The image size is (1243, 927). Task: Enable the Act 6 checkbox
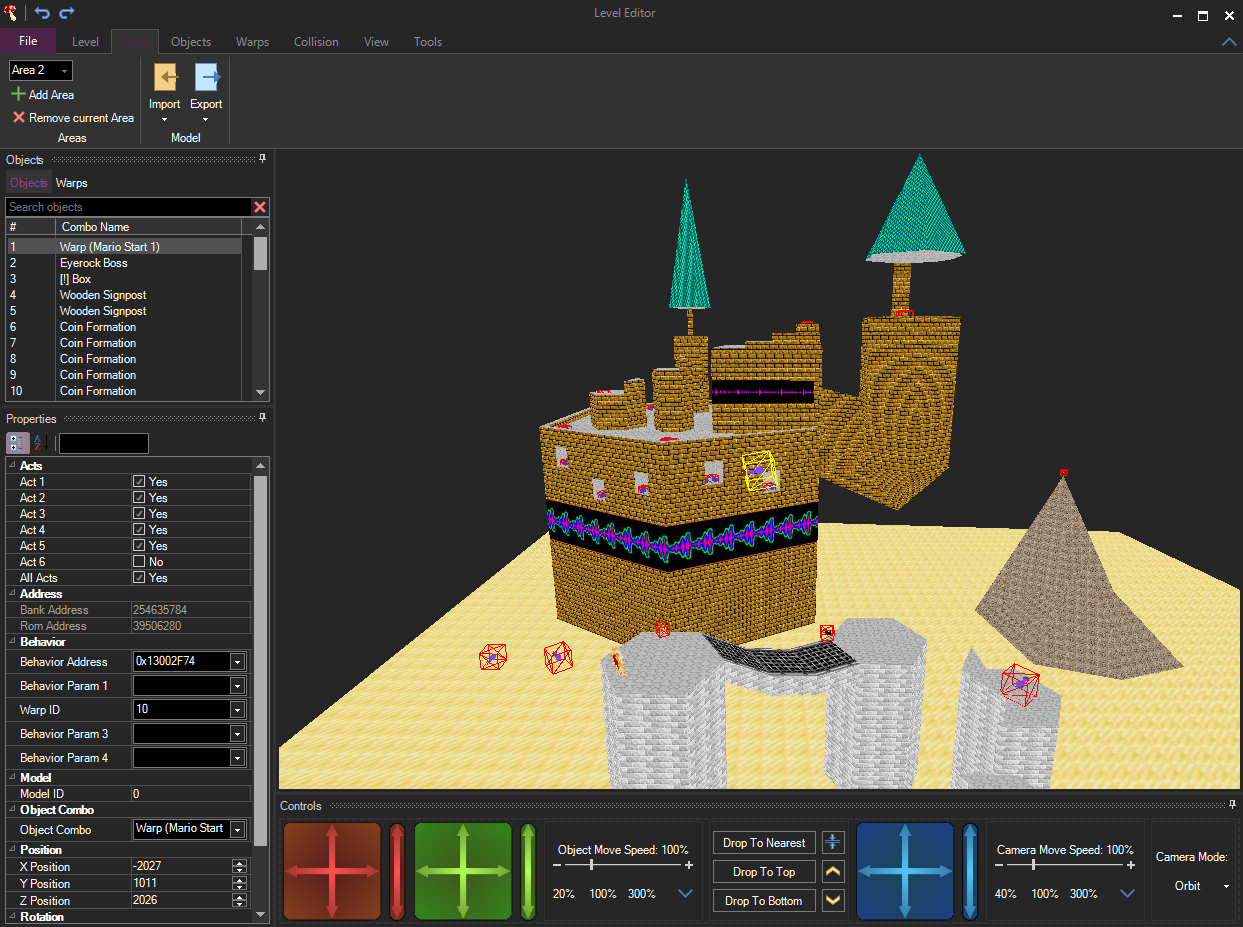point(139,562)
